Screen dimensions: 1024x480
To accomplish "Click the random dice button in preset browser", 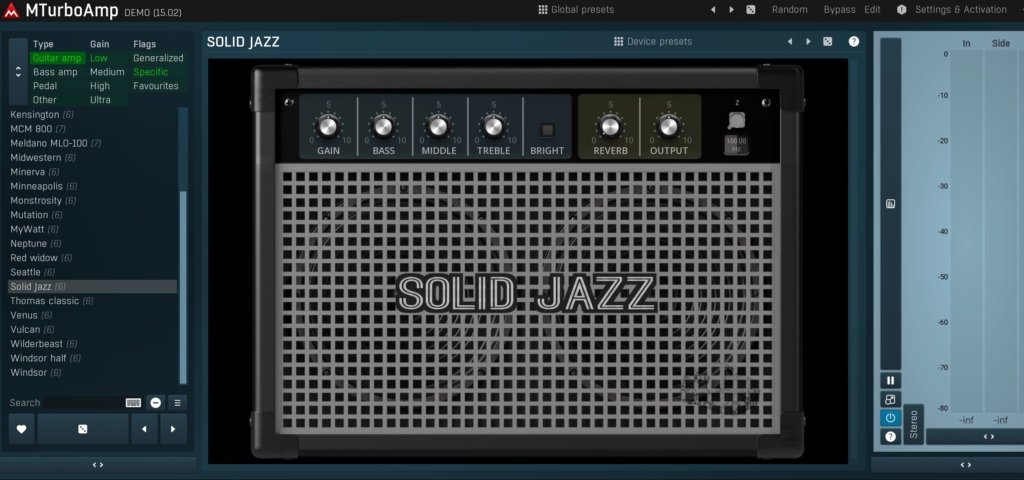I will click(82, 429).
